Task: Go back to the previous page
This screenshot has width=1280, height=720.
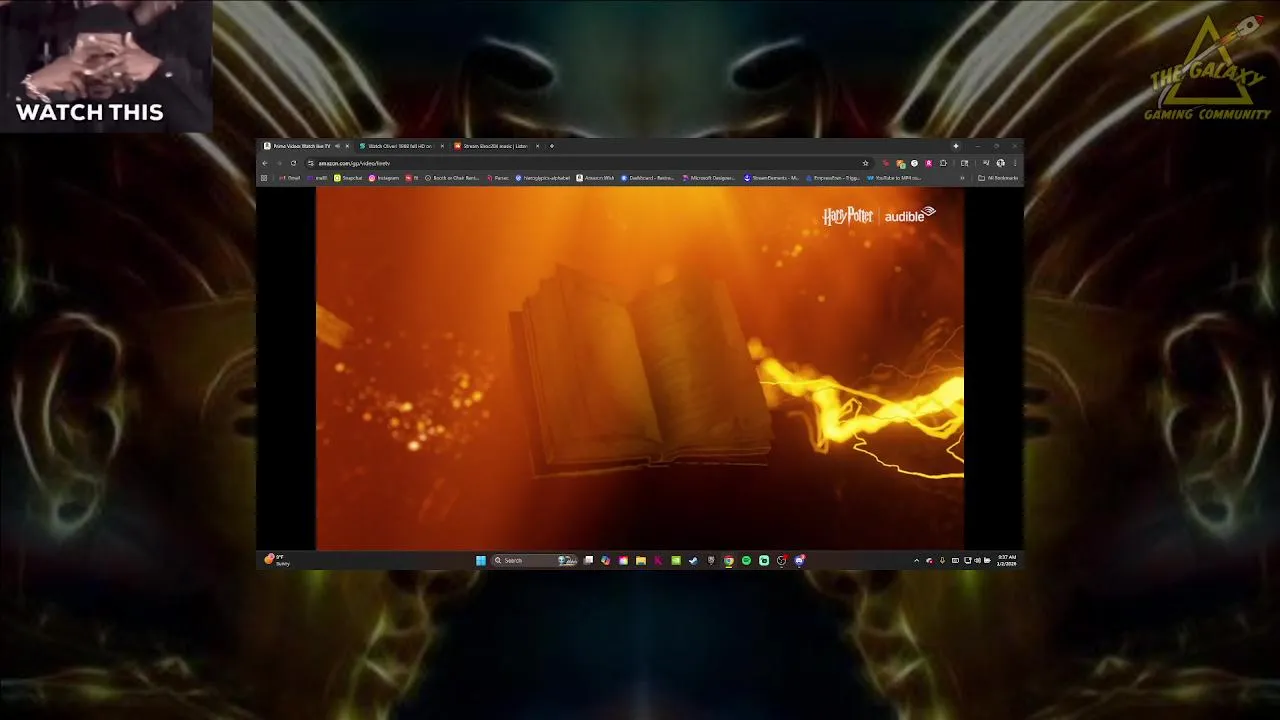Action: tap(265, 163)
